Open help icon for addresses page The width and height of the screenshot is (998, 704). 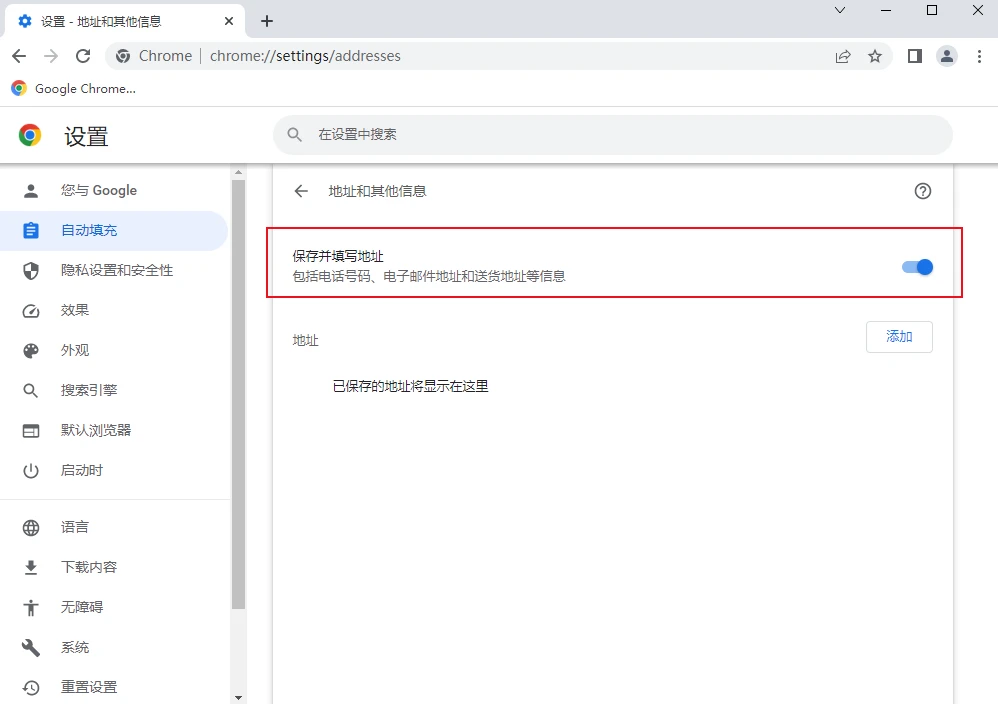[x=922, y=191]
